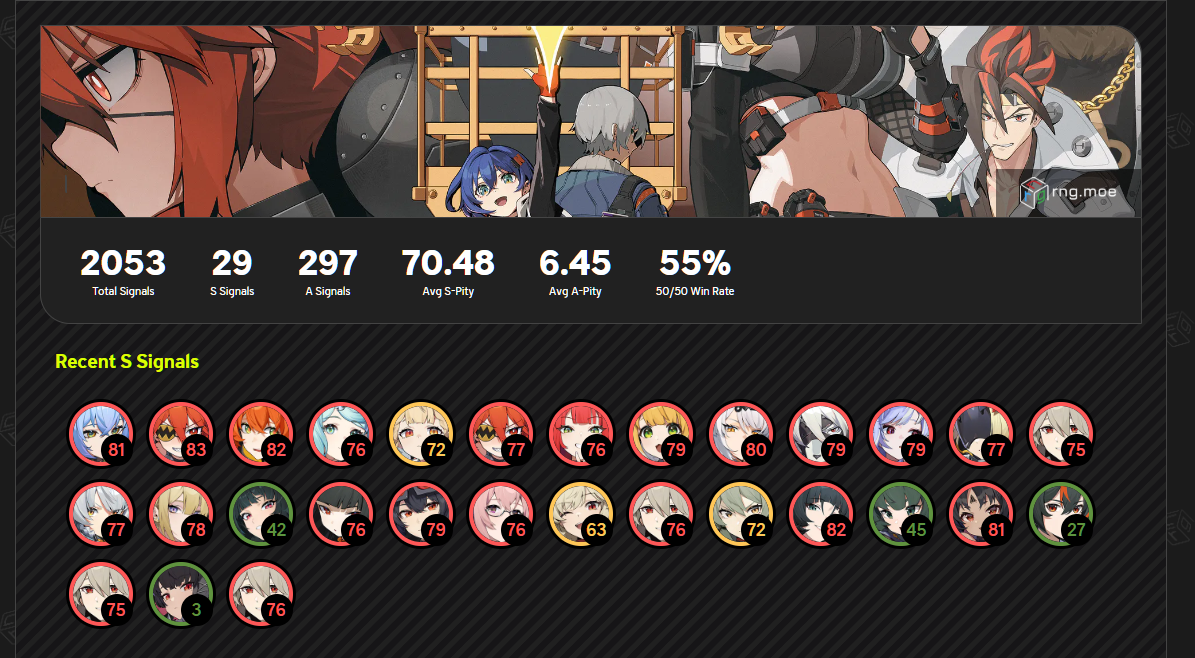The height and width of the screenshot is (658, 1195).
Task: Open the teal-haired avatar with pity 76
Action: coord(341,435)
